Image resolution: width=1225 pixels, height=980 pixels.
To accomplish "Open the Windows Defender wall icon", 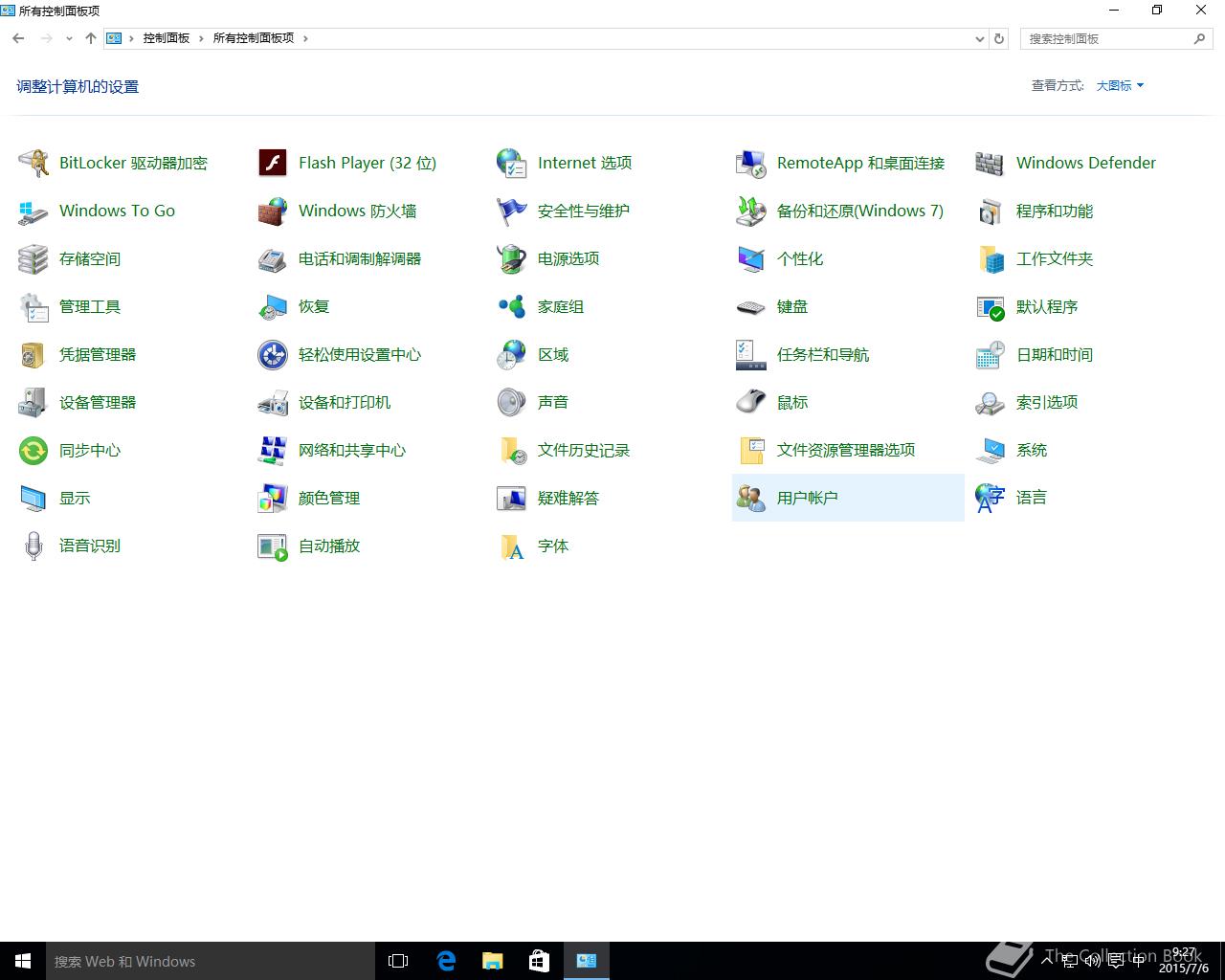I will point(991,163).
